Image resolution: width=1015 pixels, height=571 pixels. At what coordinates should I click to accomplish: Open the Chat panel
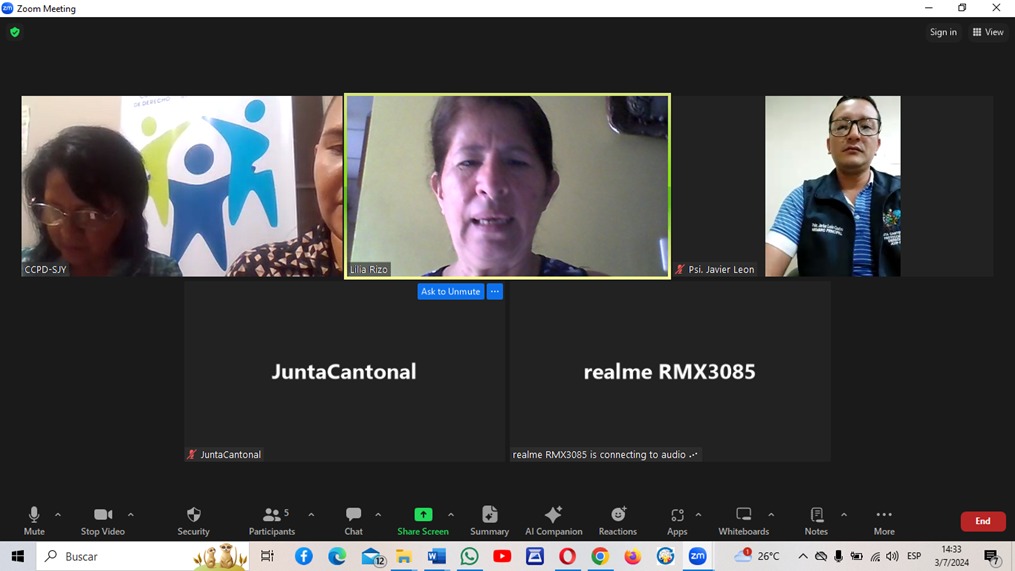coord(353,520)
